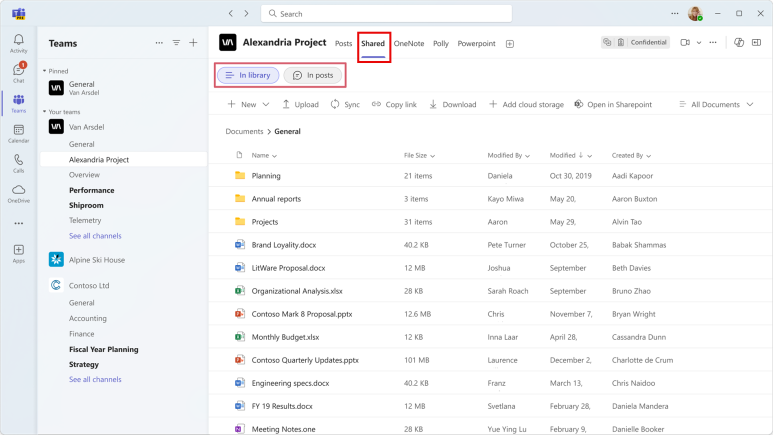Image resolution: width=773 pixels, height=435 pixels.
Task: Open the All Documents view dropdown
Action: coord(716,104)
